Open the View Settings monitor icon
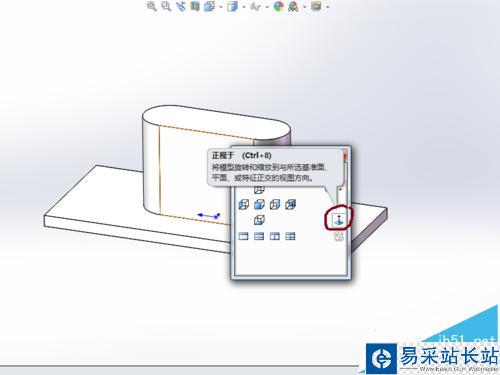500x375 pixels. tap(316, 6)
